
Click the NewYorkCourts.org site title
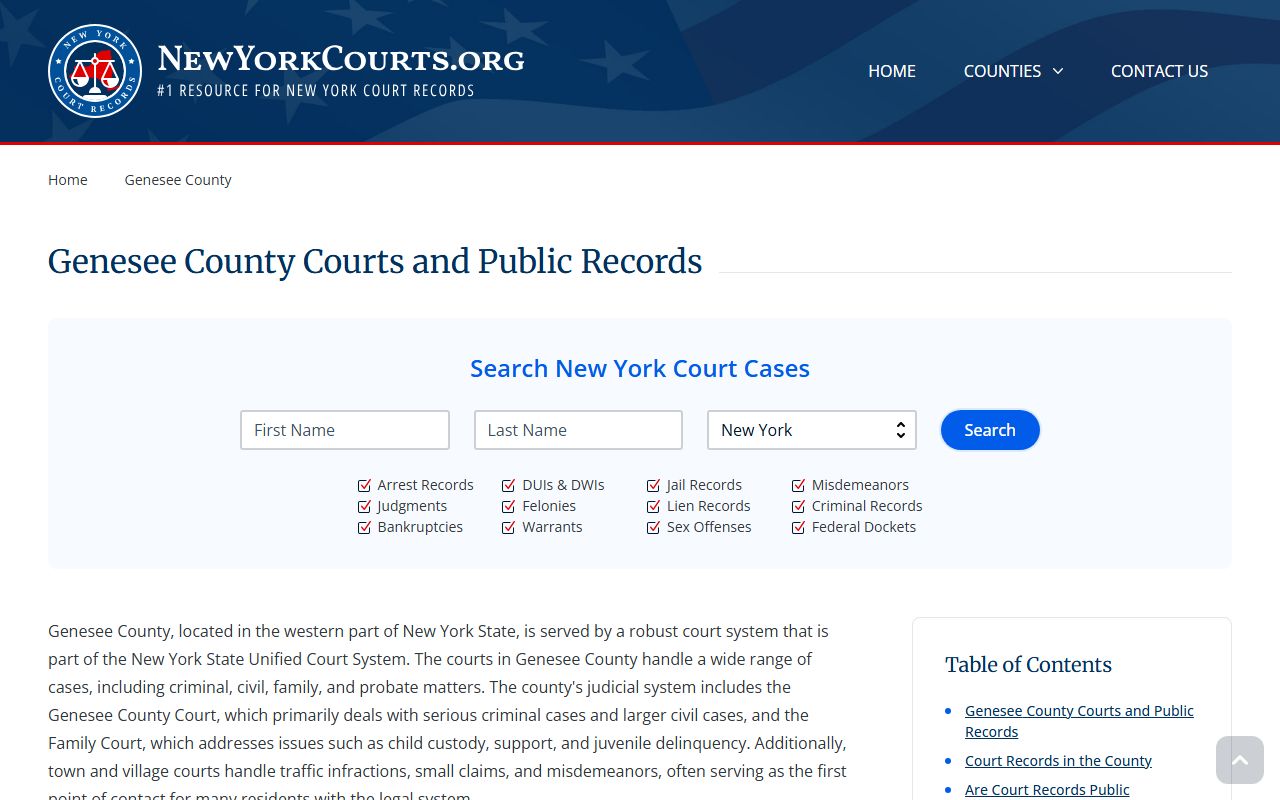click(341, 59)
